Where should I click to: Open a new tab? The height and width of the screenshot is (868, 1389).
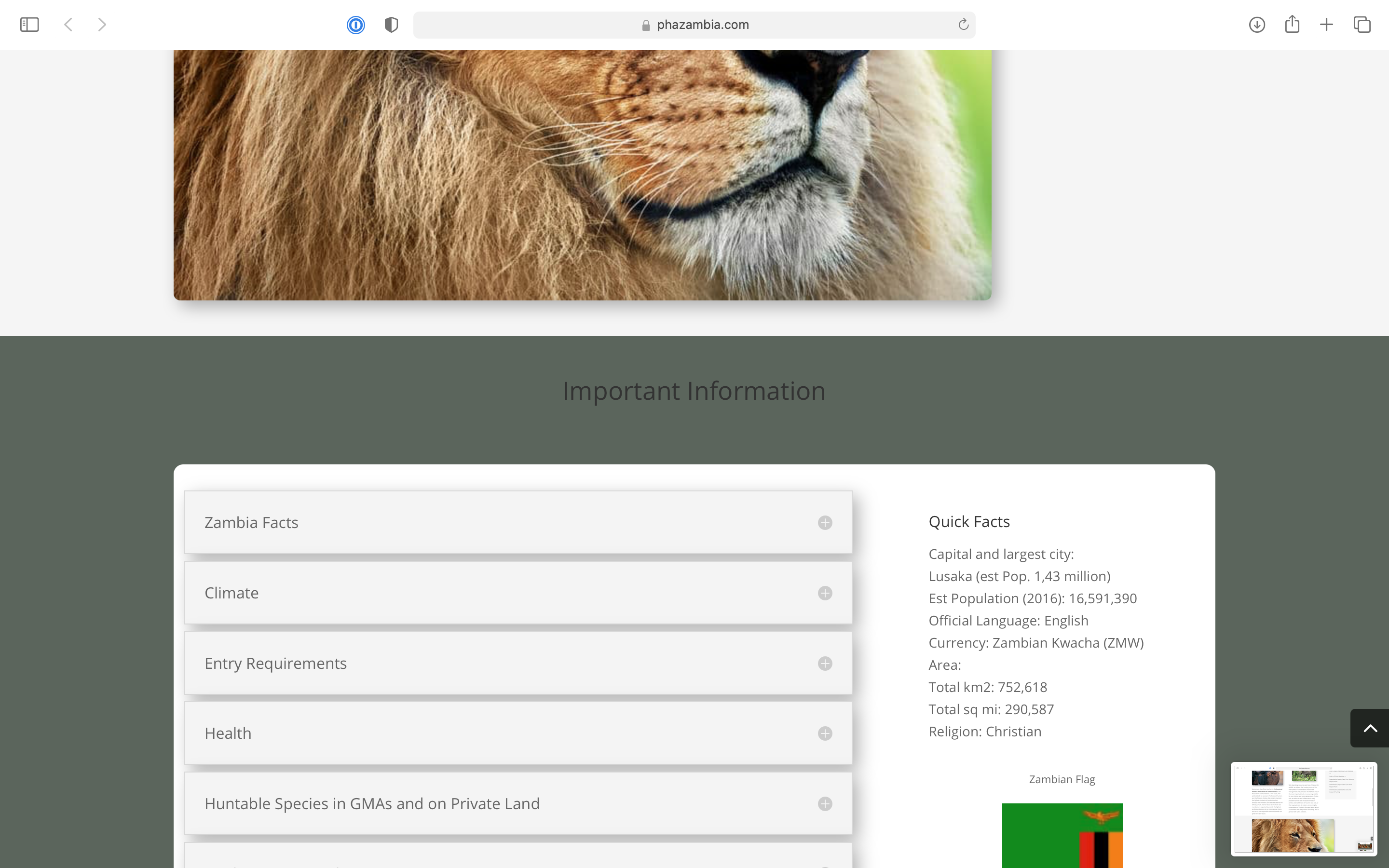point(1326,25)
